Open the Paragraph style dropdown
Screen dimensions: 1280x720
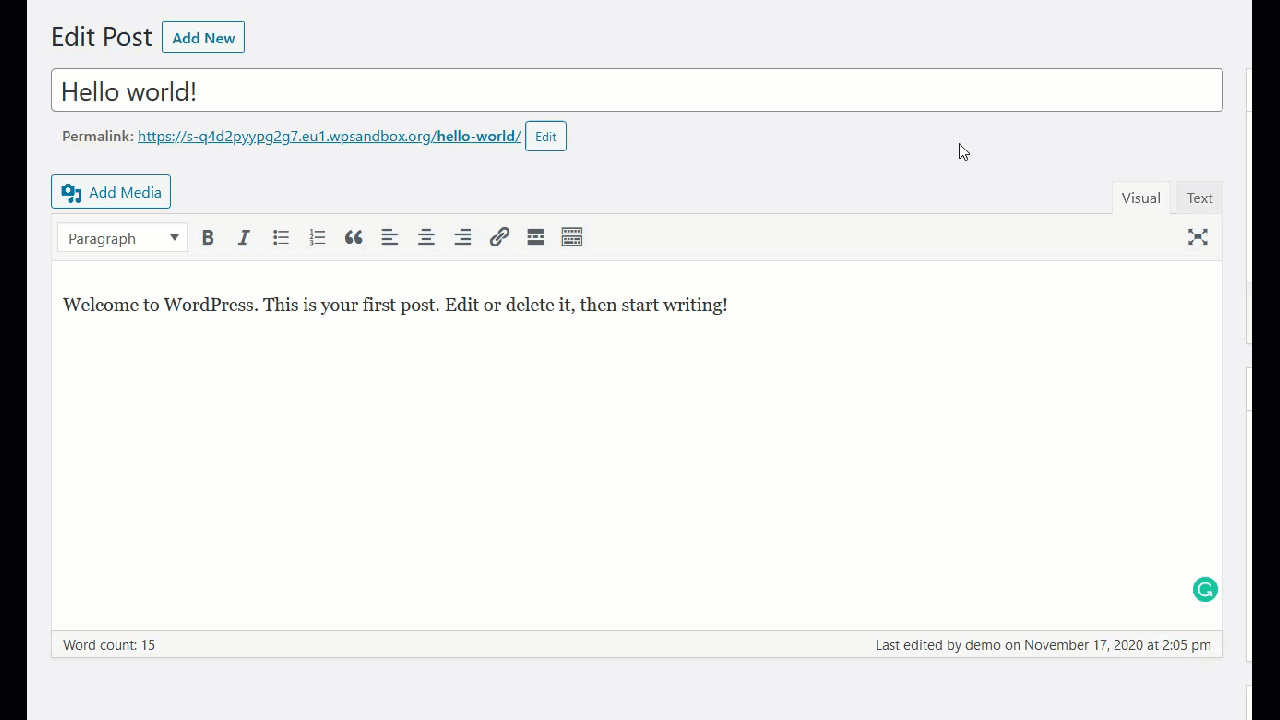[x=121, y=238]
